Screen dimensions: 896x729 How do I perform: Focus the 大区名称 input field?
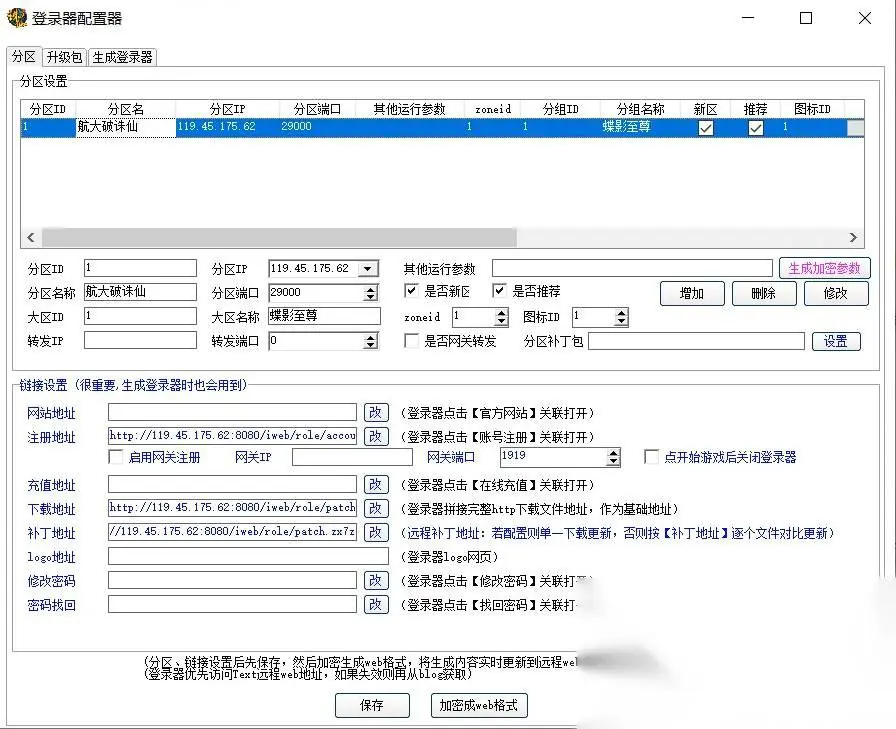324,316
